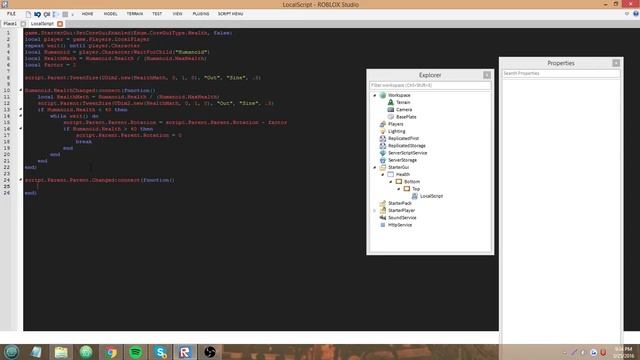Image resolution: width=640 pixels, height=360 pixels.
Task: Collapse code fold arrow at line 10
Action: coord(20,90)
